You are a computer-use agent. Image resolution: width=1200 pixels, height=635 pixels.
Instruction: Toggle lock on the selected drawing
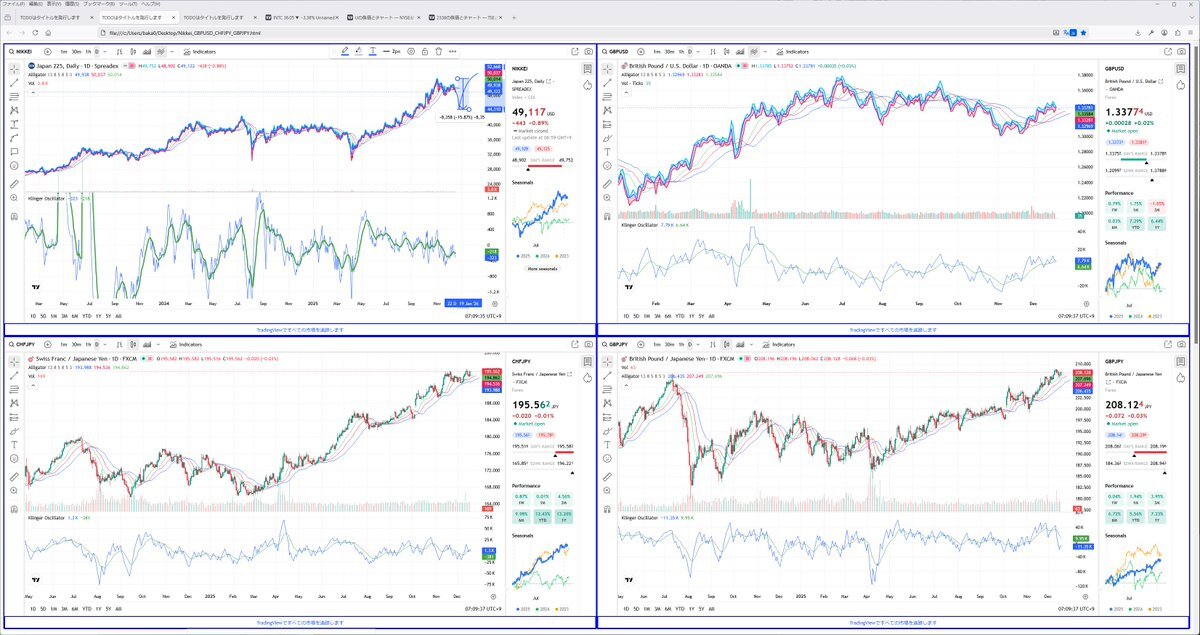[425, 51]
